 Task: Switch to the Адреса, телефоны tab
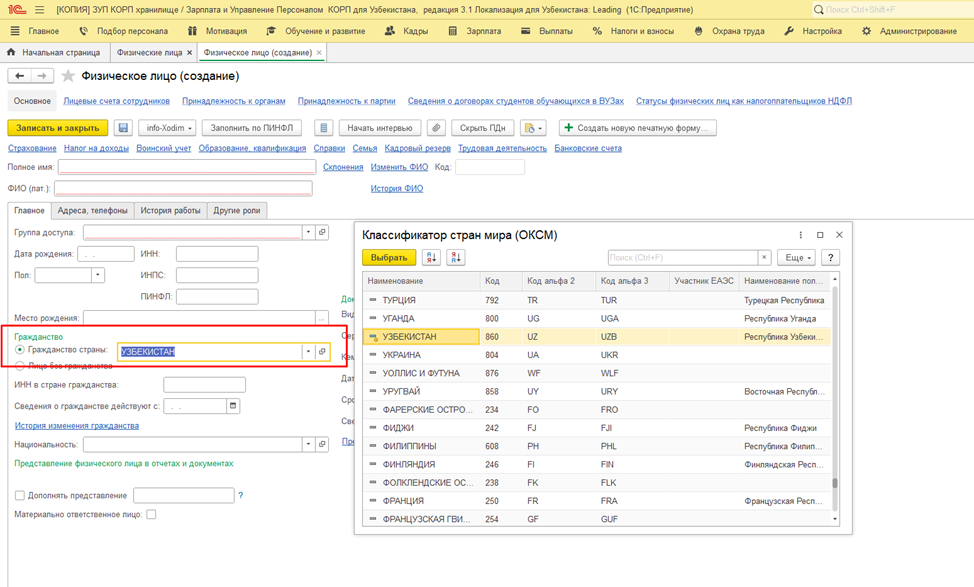pos(92,211)
